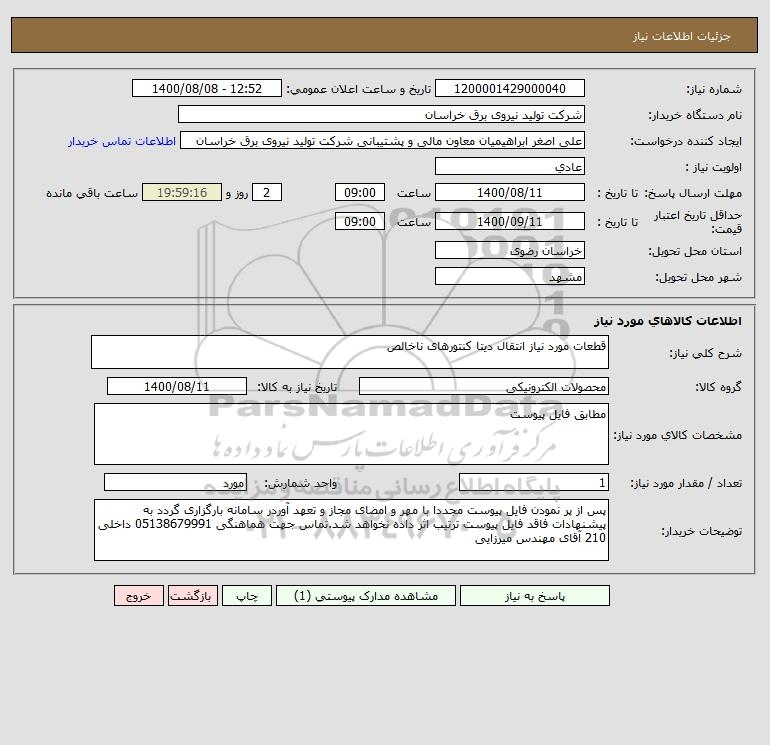
Task: Click the label تاریخ و ساعت اعلان عمومی
Action: coord(358,89)
